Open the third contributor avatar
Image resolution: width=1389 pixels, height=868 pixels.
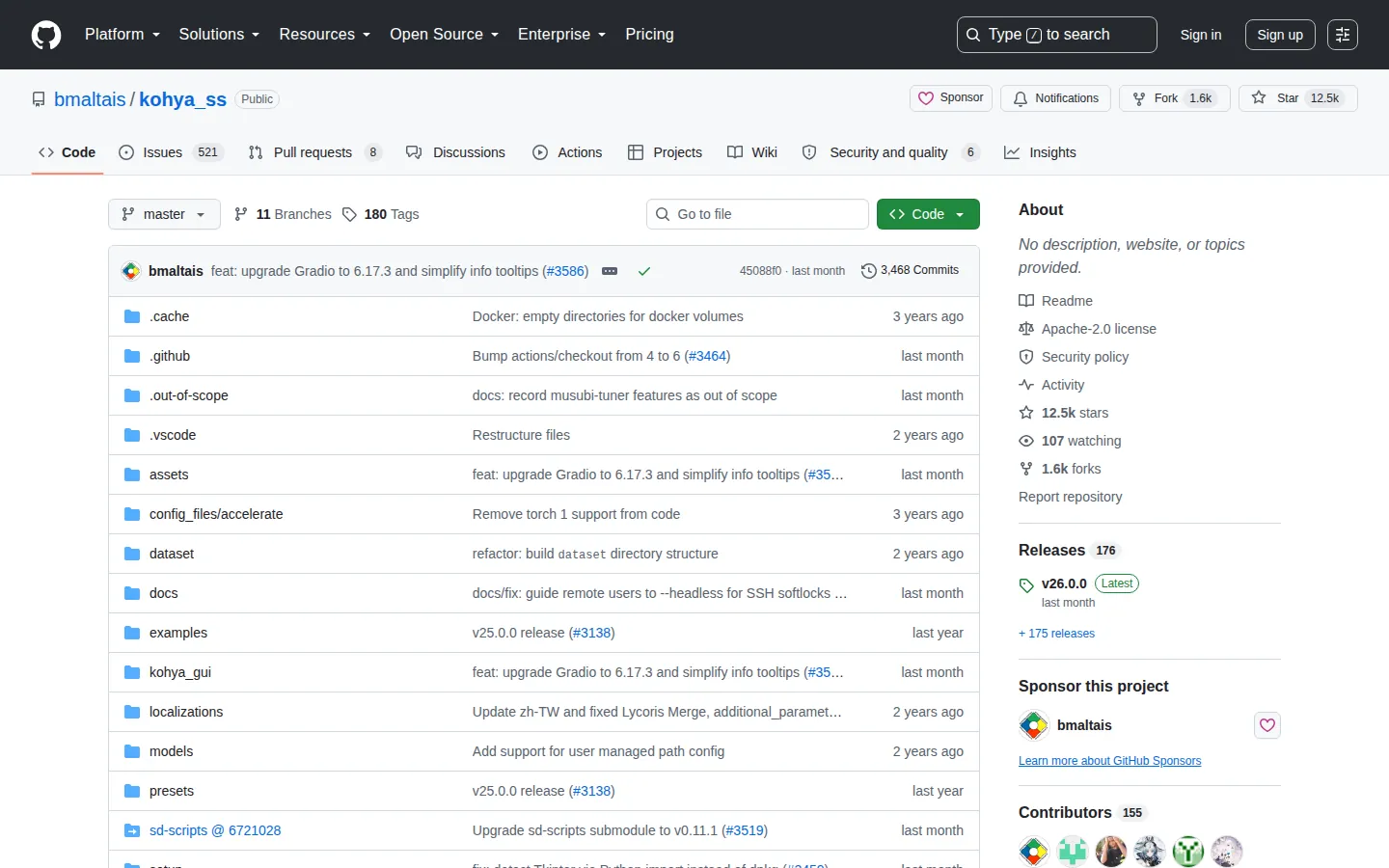(1111, 852)
